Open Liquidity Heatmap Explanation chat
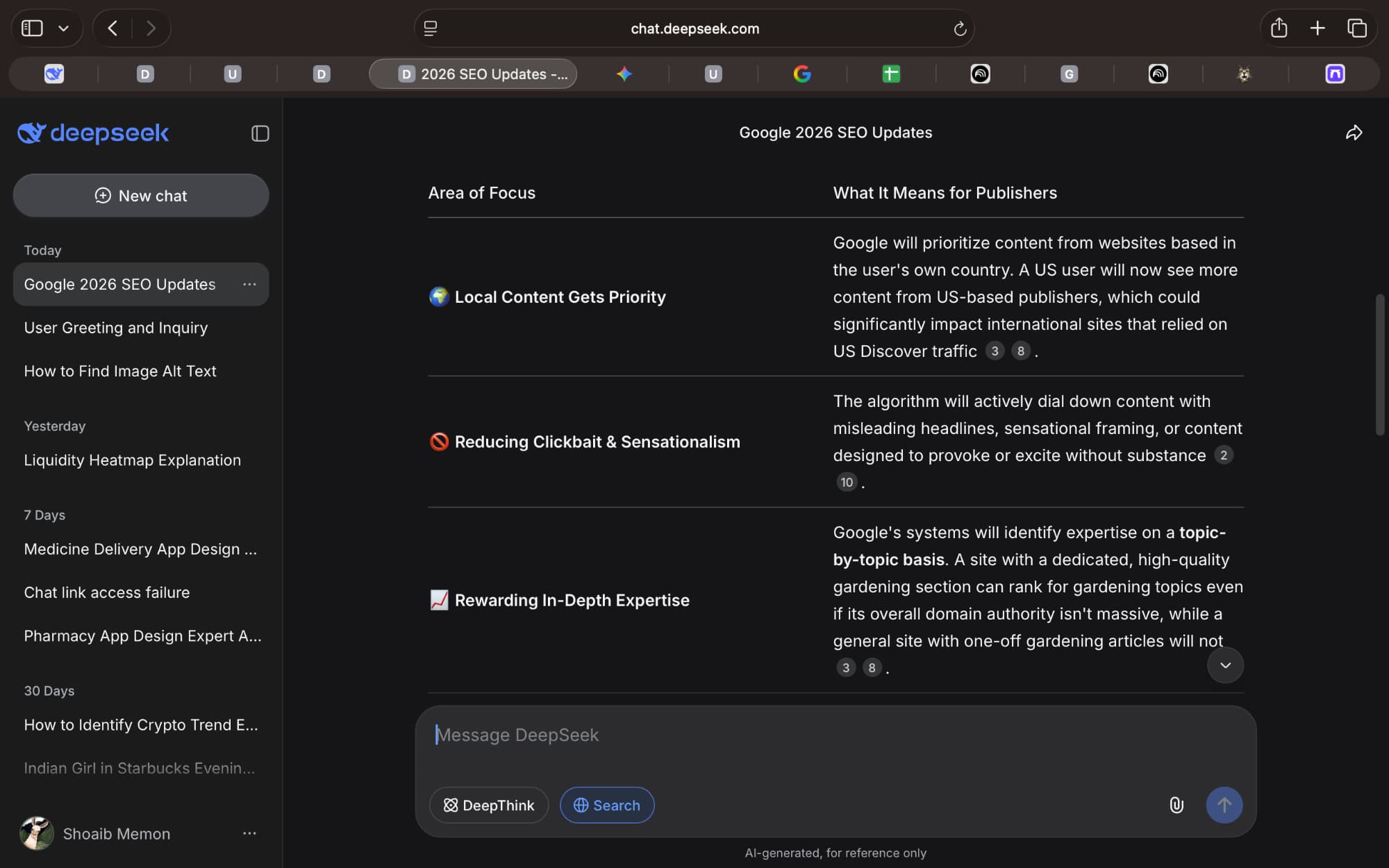This screenshot has height=868, width=1389. [132, 460]
